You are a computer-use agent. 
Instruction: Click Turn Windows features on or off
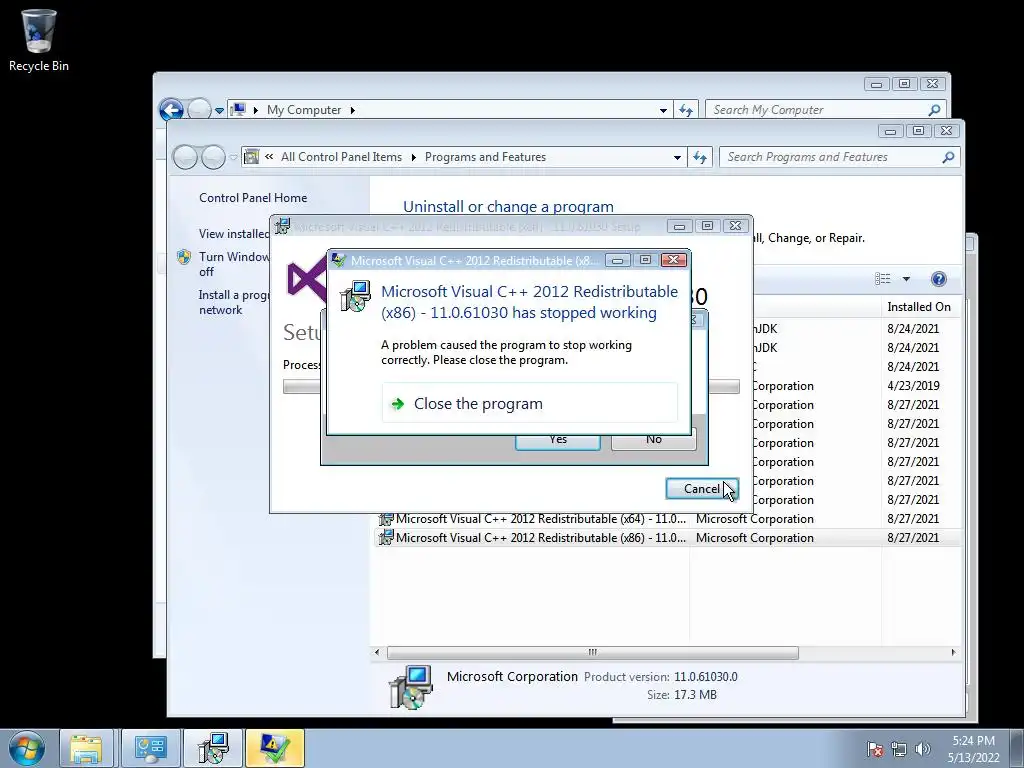[234, 264]
